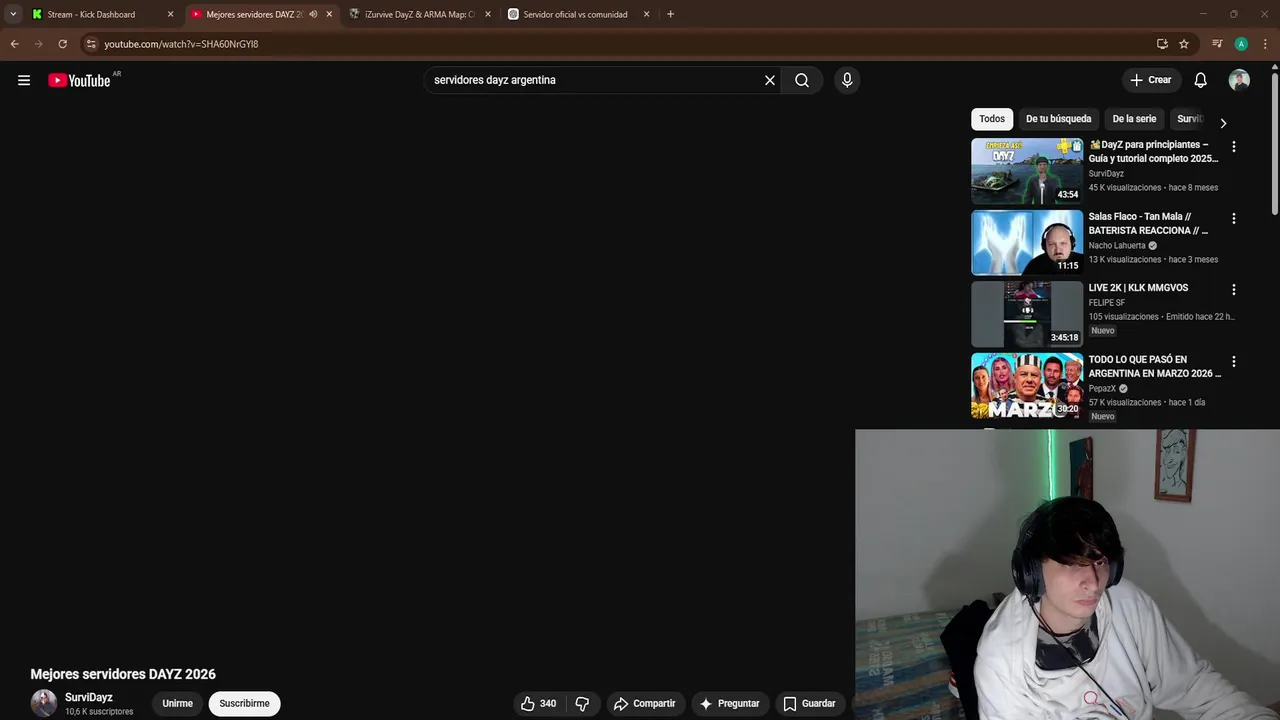Screen dimensions: 1280x720
Task: Start voice search with microphone icon
Action: pyautogui.click(x=847, y=80)
